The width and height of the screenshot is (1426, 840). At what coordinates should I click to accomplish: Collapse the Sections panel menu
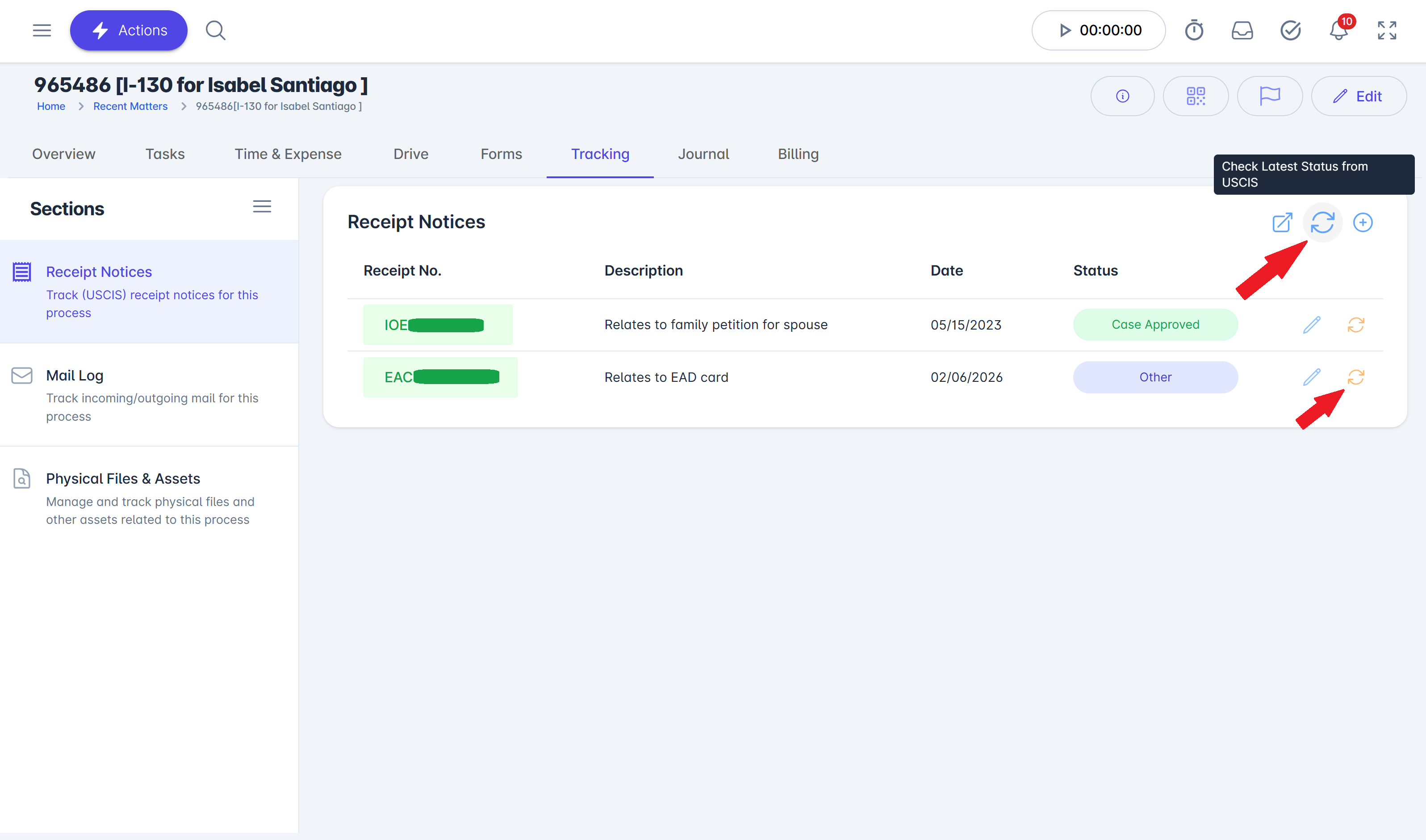click(x=262, y=207)
